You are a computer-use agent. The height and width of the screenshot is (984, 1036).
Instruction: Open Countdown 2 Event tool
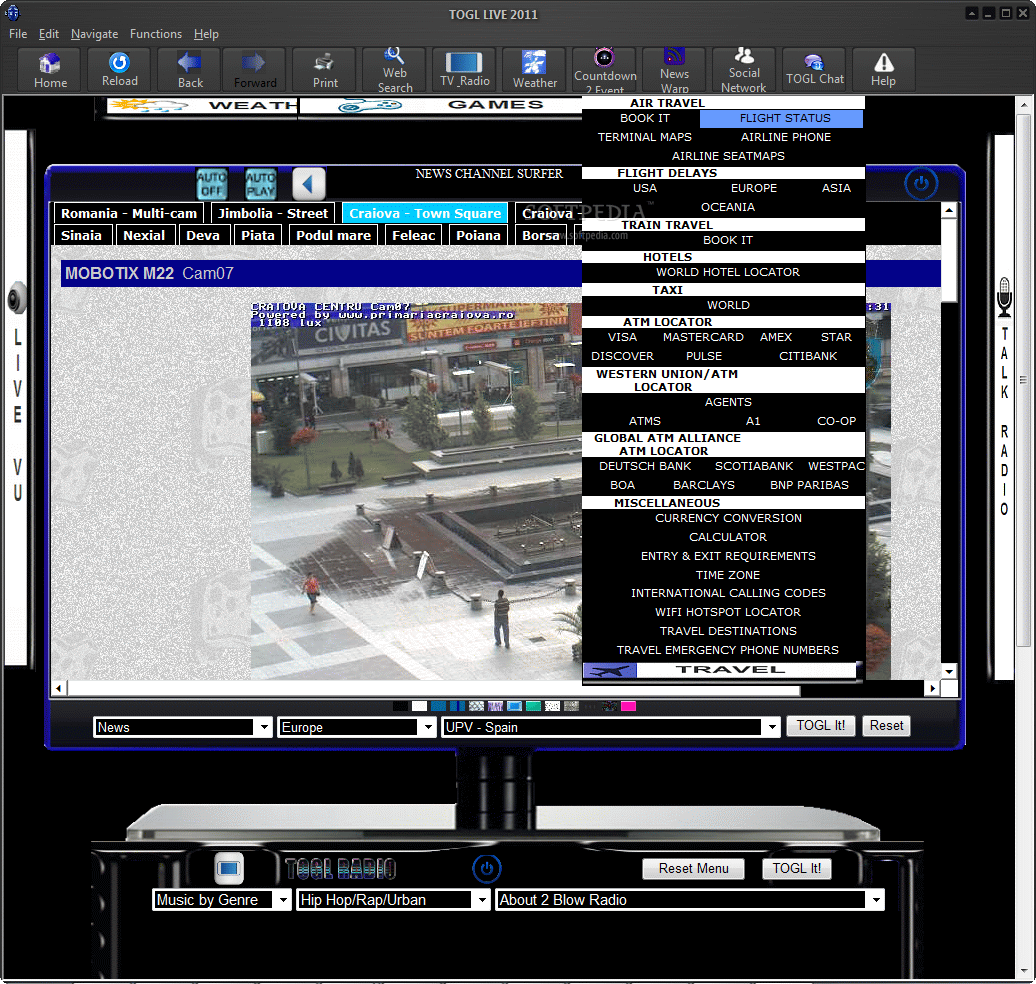[605, 69]
